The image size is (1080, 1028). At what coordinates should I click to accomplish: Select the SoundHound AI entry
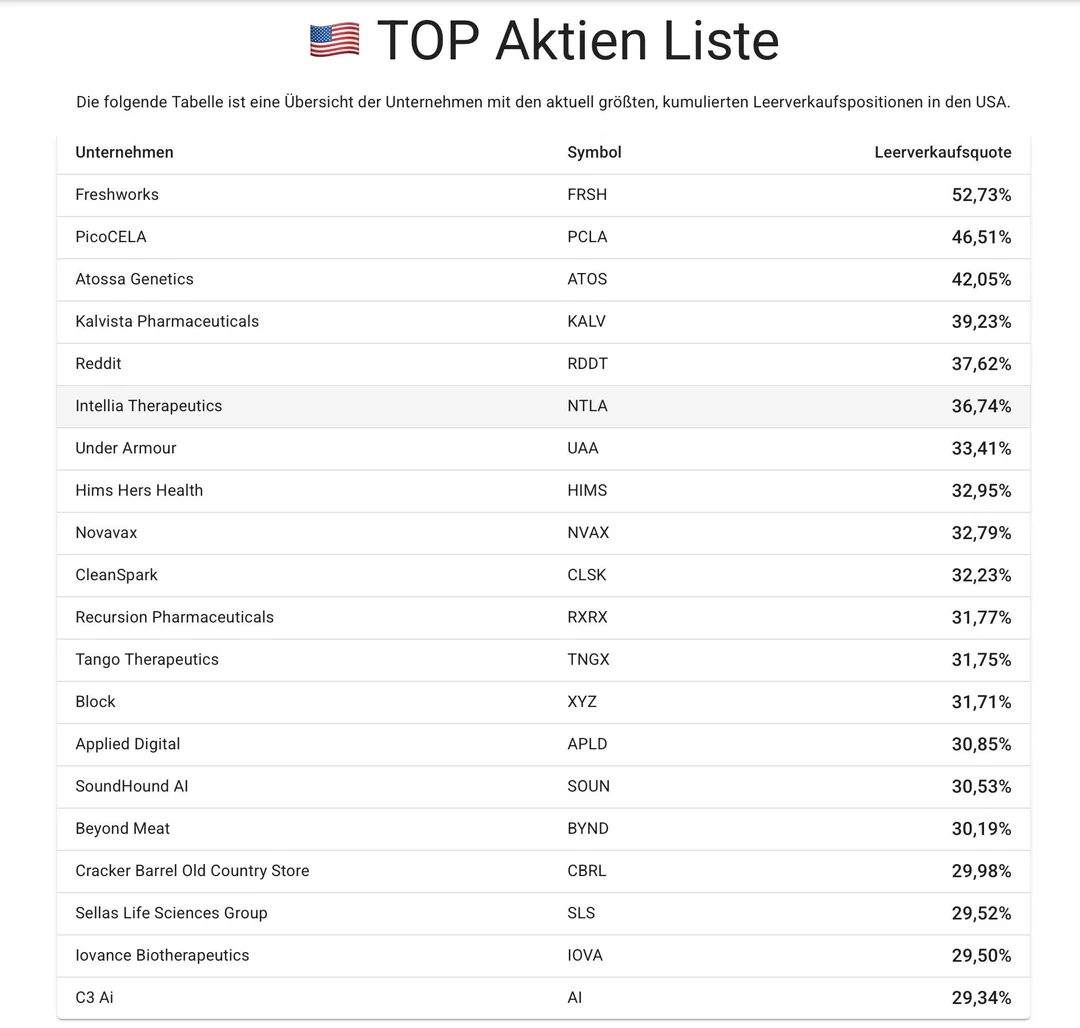point(132,786)
